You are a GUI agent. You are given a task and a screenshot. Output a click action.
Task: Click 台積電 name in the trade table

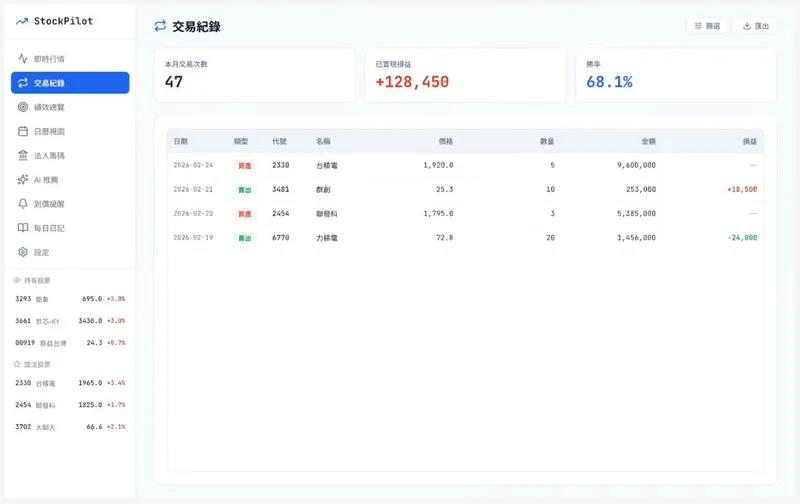[x=327, y=166]
